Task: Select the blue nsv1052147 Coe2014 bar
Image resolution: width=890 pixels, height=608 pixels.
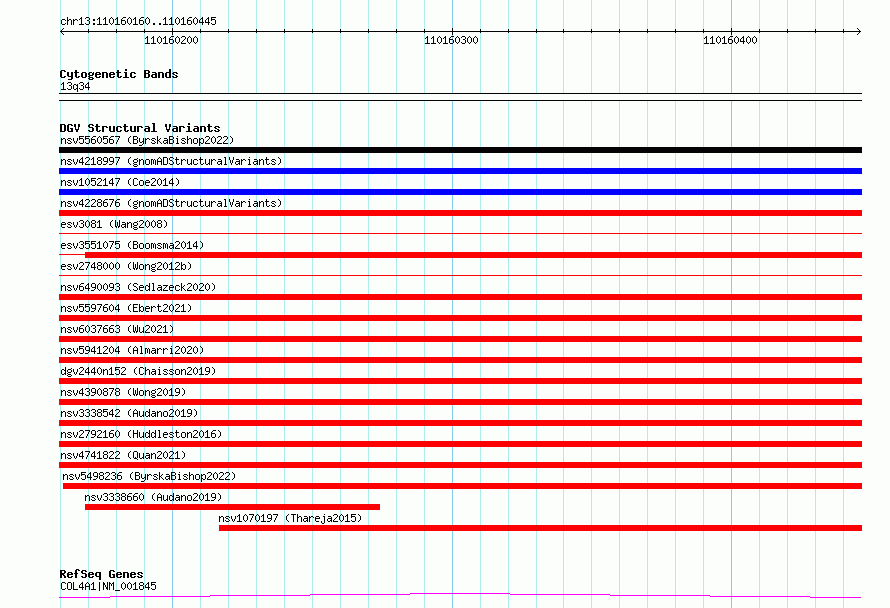Action: click(x=460, y=192)
